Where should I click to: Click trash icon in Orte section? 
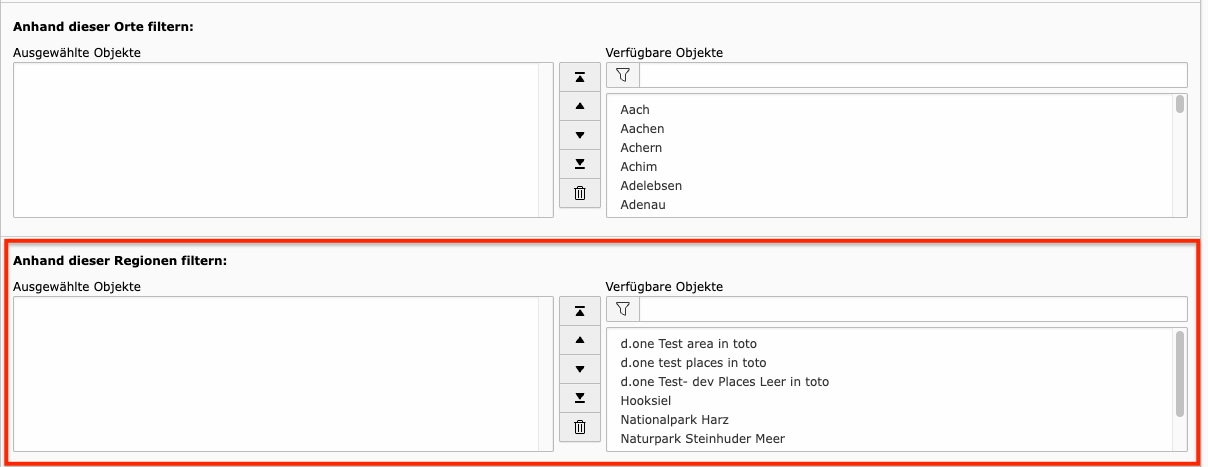(579, 193)
